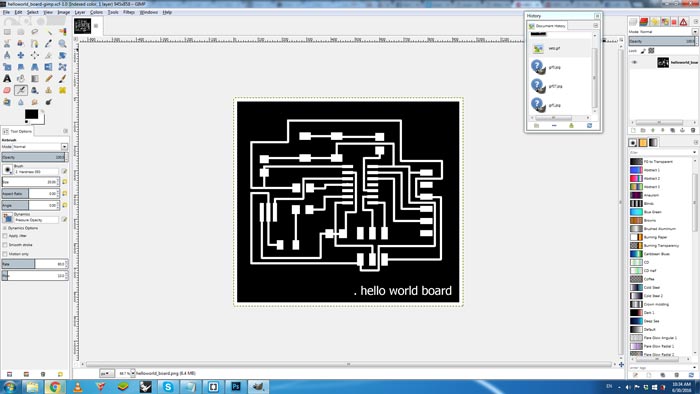Select the Measure compass tool
This screenshot has height=394, width=700.
click(7, 55)
